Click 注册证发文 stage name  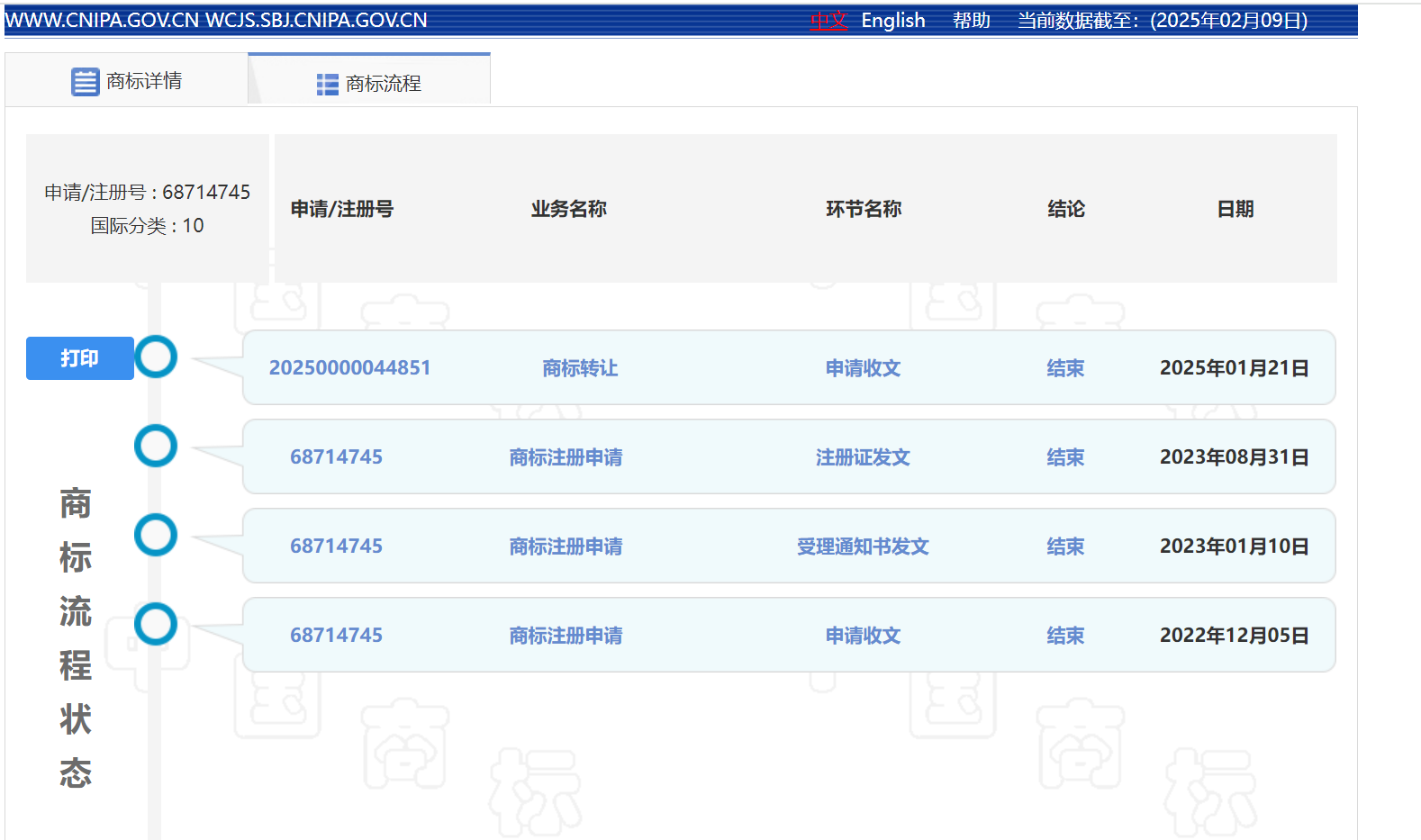(863, 457)
